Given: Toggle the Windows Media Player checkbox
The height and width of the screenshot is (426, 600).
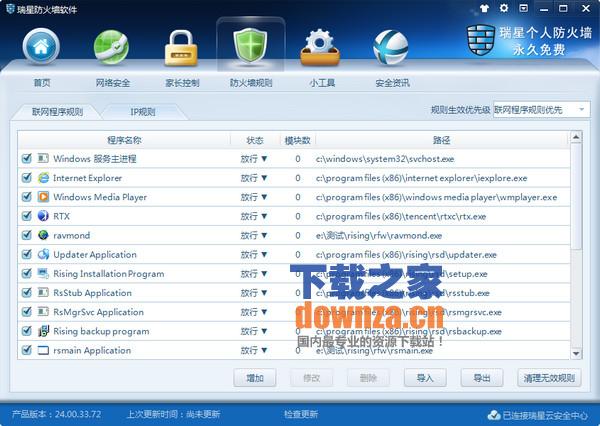Looking at the screenshot, I should point(27,197).
